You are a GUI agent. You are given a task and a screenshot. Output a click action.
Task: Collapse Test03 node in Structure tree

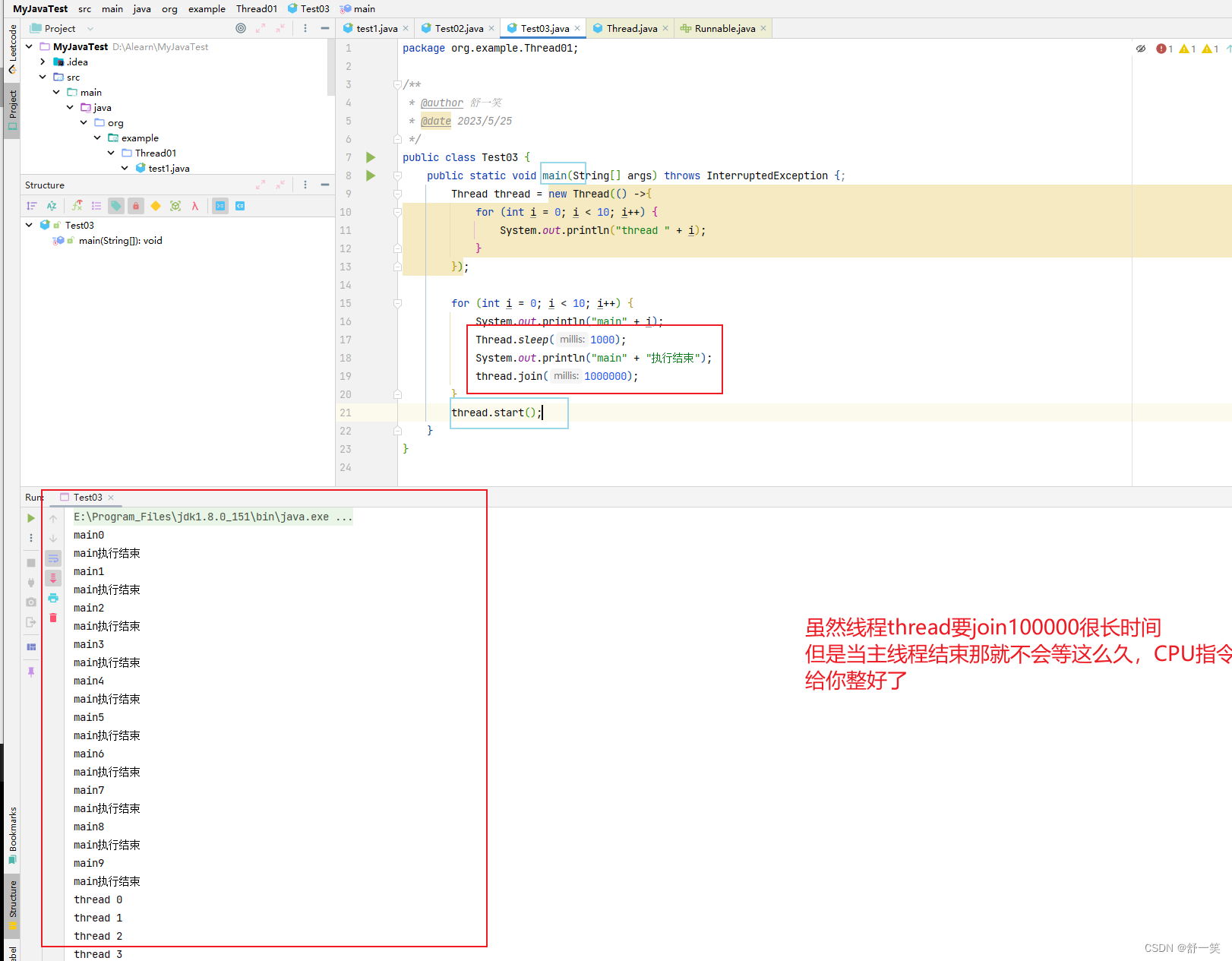click(x=29, y=225)
